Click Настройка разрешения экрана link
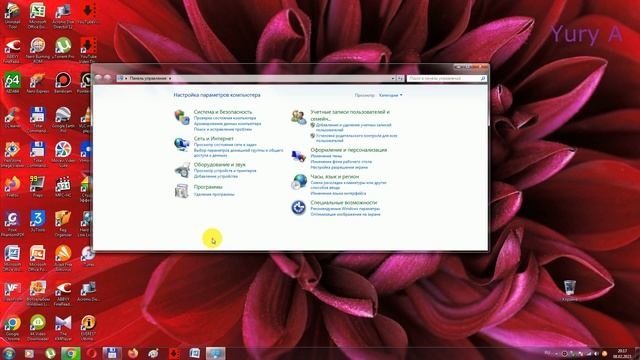The image size is (640, 360). point(339,167)
